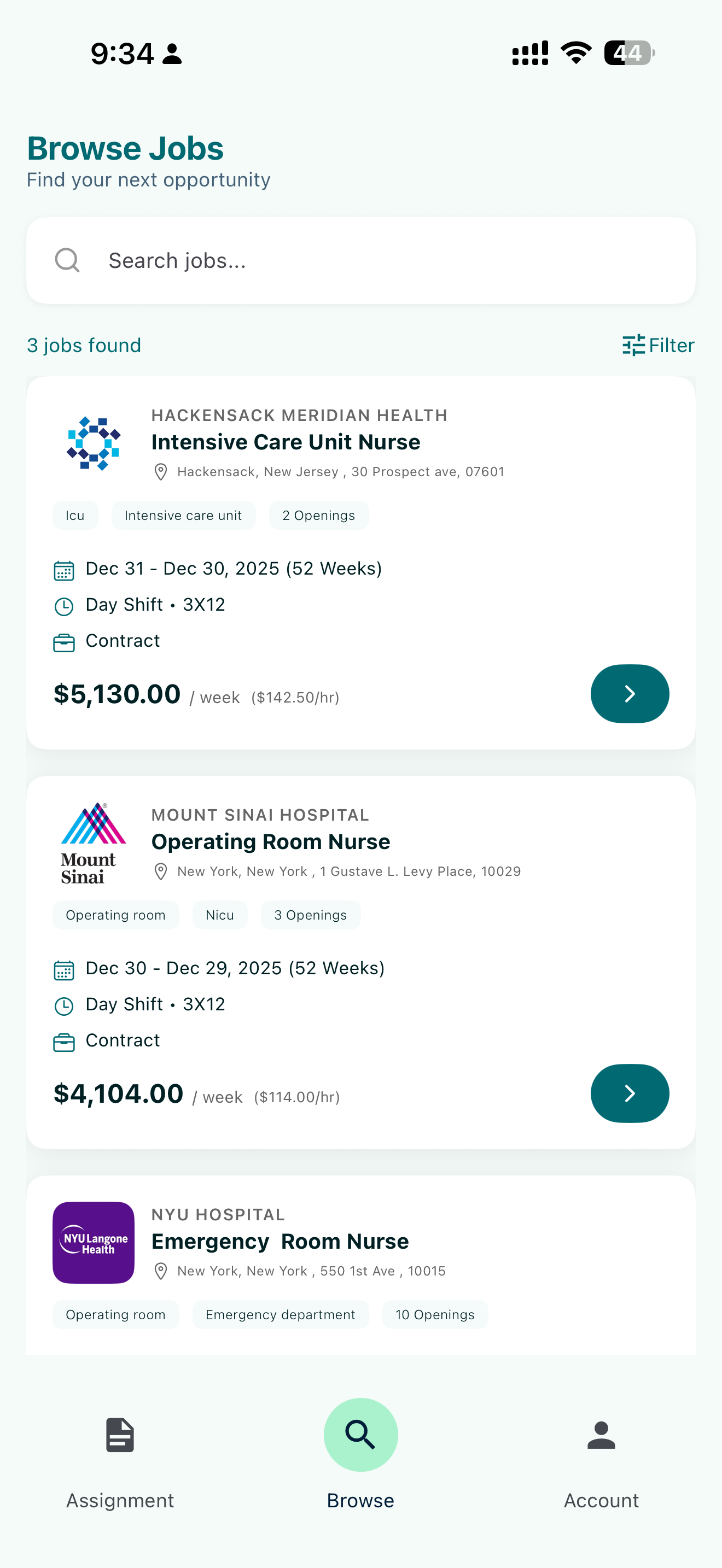
Task: Tap the calendar icon for Dec 30 dates
Action: 64,970
